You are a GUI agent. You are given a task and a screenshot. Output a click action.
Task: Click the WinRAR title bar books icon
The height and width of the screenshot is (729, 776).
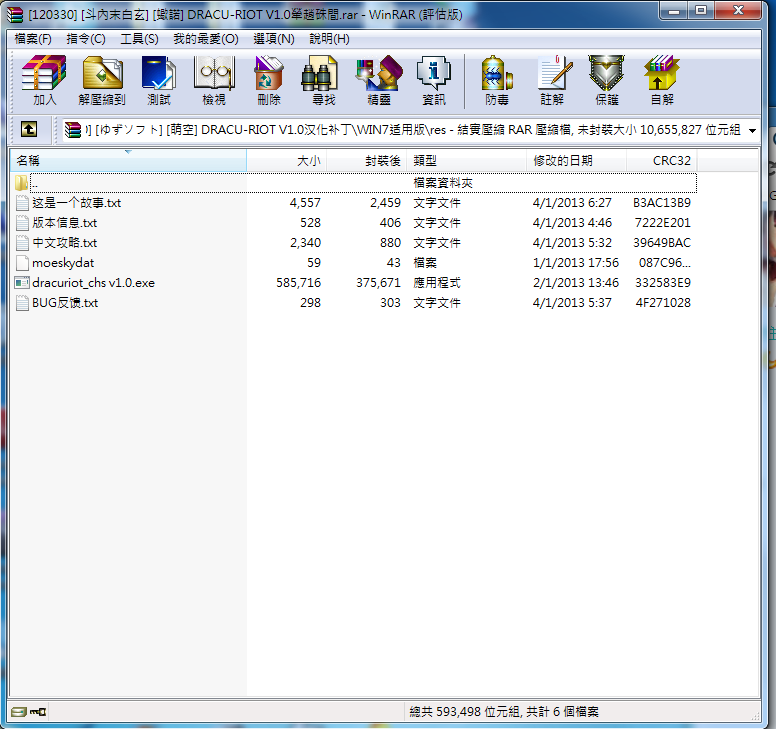pyautogui.click(x=15, y=15)
